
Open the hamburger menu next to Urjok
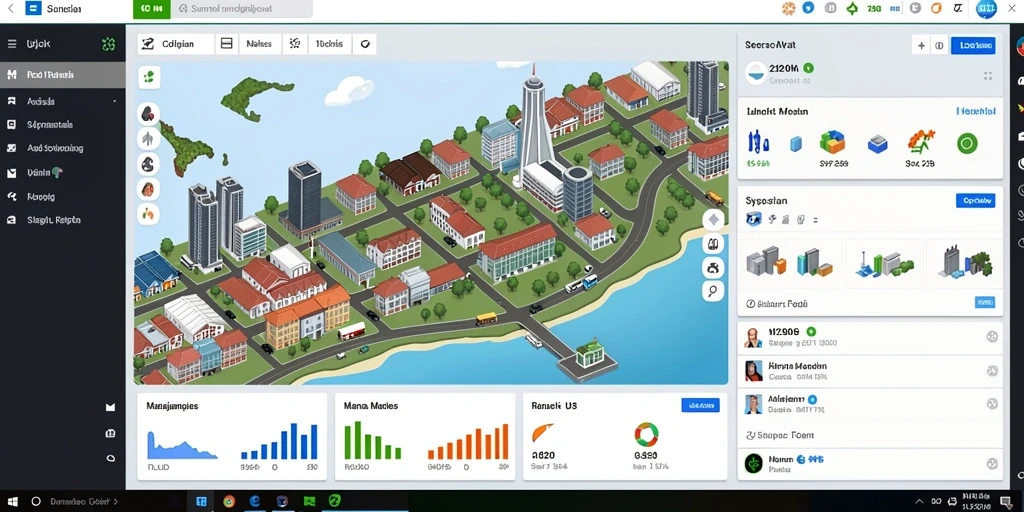[12, 44]
